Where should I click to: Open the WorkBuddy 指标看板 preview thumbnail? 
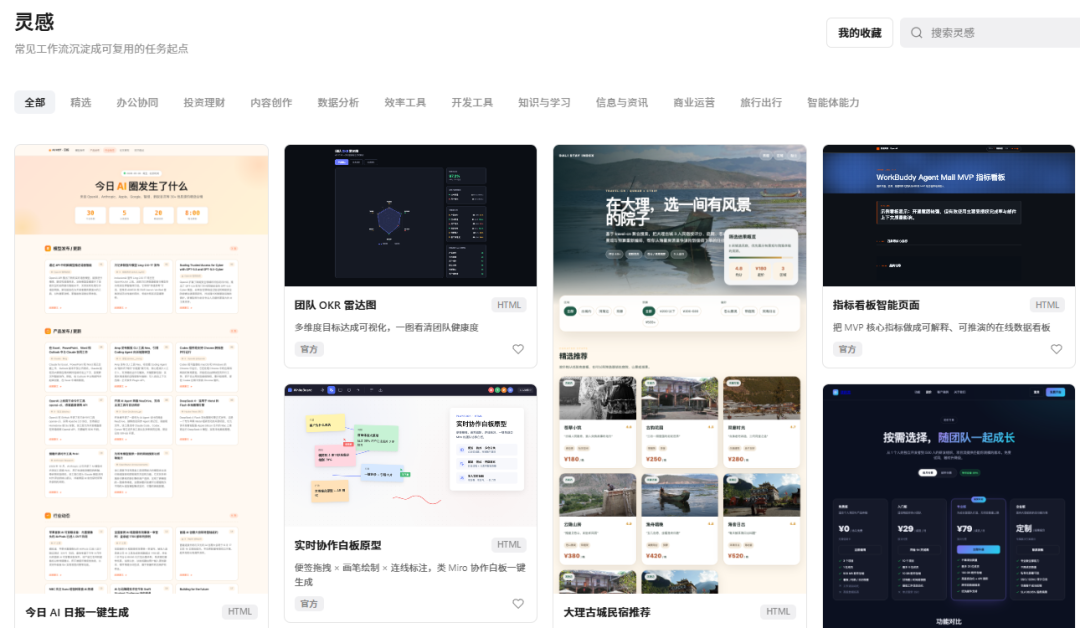[948, 216]
